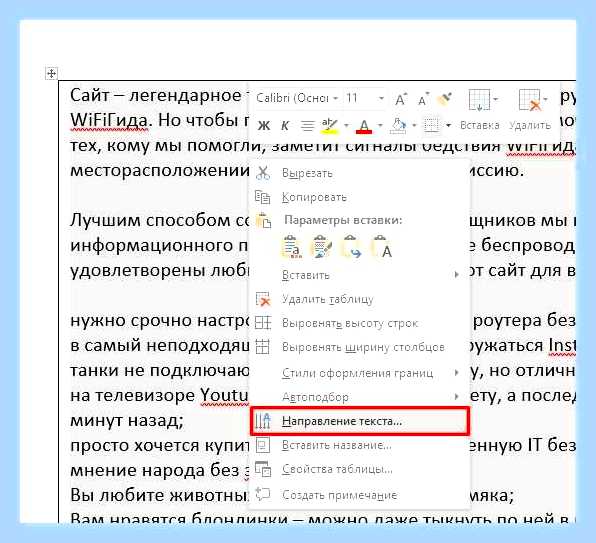Choose Создать примечание menu entry
The height and width of the screenshot is (543, 596).
359,495
